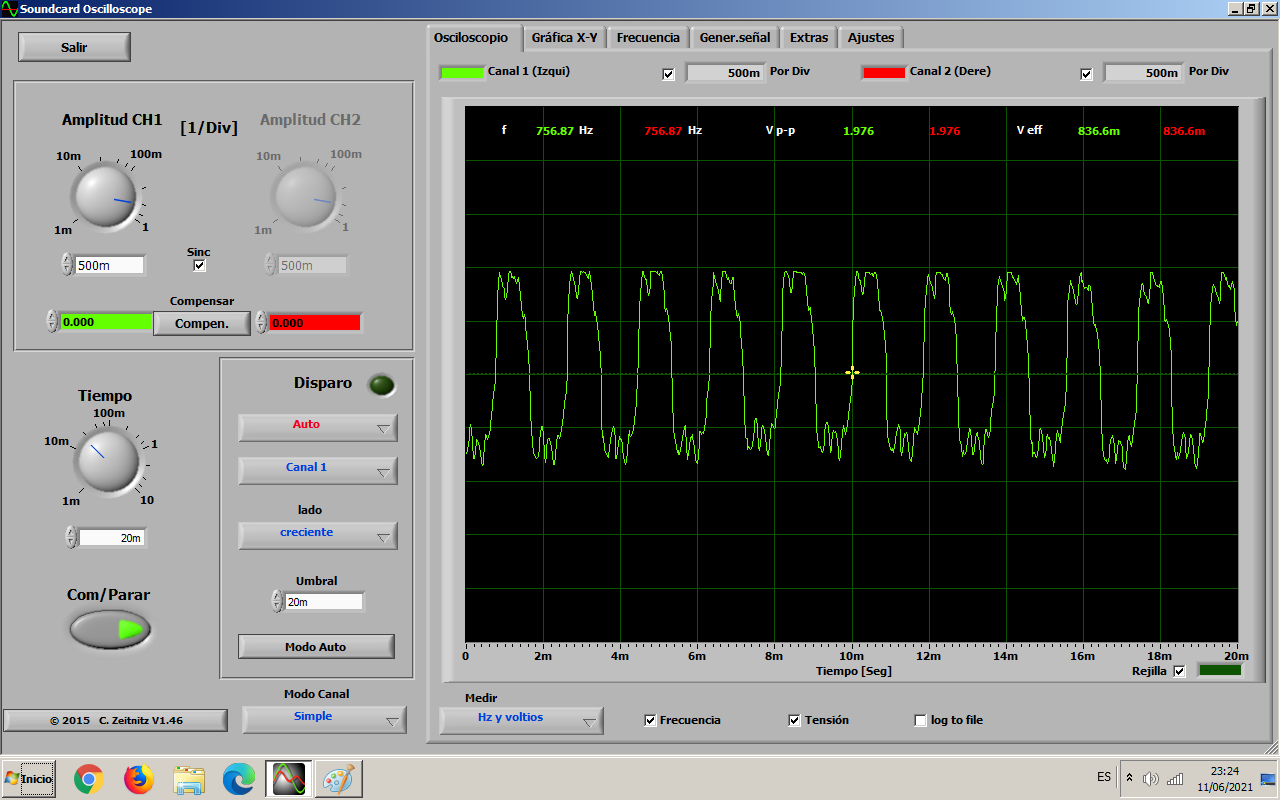Viewport: 1280px width, 800px height.
Task: Open File Explorer from the taskbar
Action: 189,778
